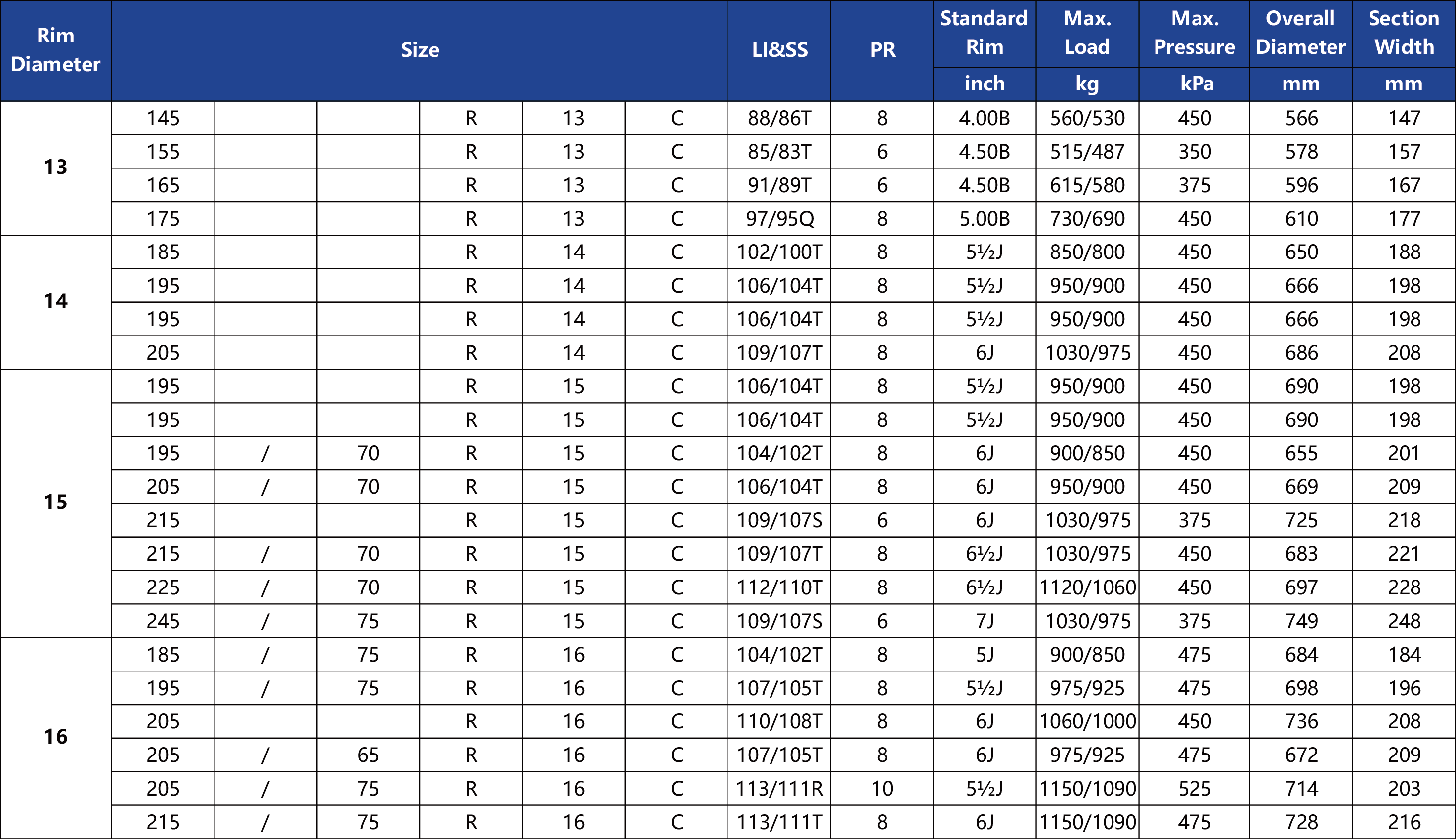Click the '5J' standard rim cell
The height and width of the screenshot is (839, 1456).
985,655
